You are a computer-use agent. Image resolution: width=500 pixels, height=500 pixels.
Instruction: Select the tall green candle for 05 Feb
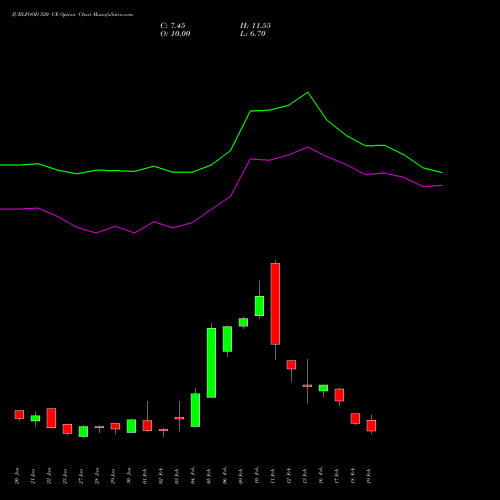coord(211,363)
